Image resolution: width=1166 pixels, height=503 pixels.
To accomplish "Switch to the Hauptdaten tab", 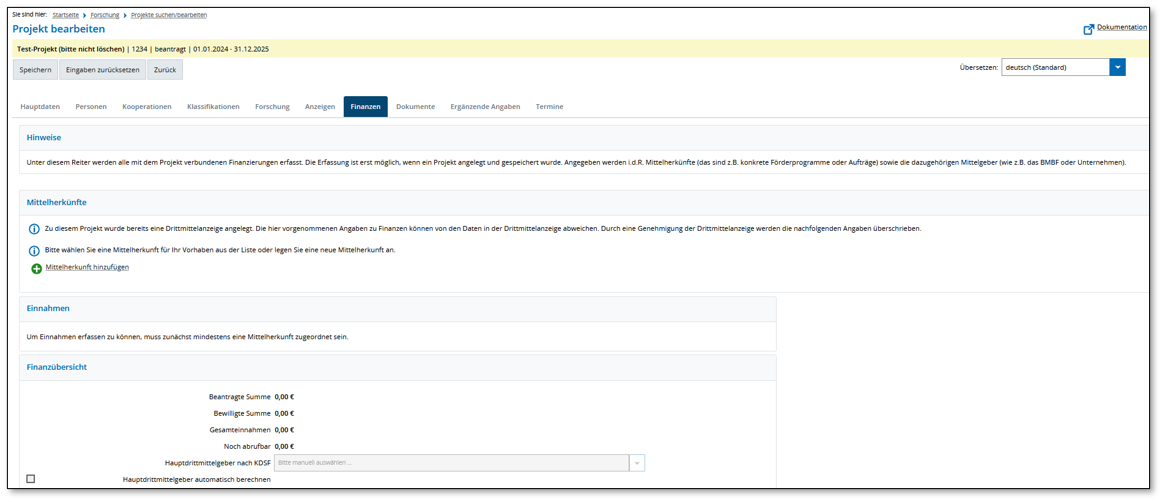I will (40, 107).
